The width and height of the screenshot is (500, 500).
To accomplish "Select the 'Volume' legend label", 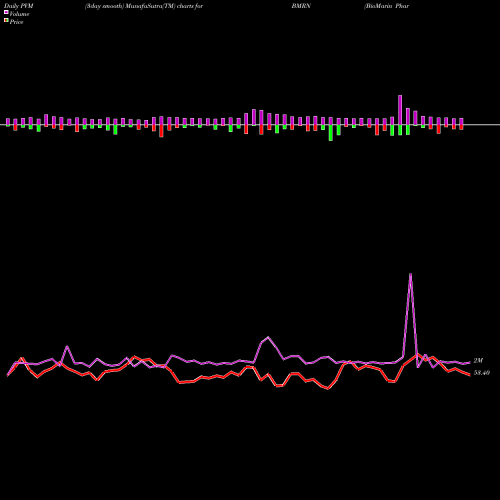I will (x=19, y=14).
